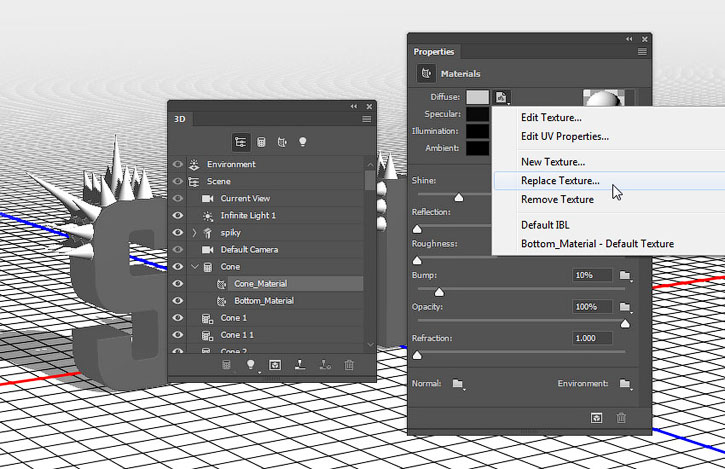Viewport: 725px width, 469px height.
Task: Filter 3D panel by lights
Action: coord(302,142)
